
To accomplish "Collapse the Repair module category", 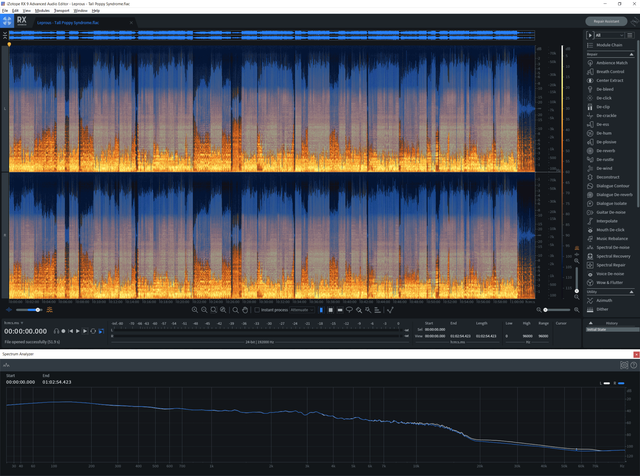I will coord(631,54).
